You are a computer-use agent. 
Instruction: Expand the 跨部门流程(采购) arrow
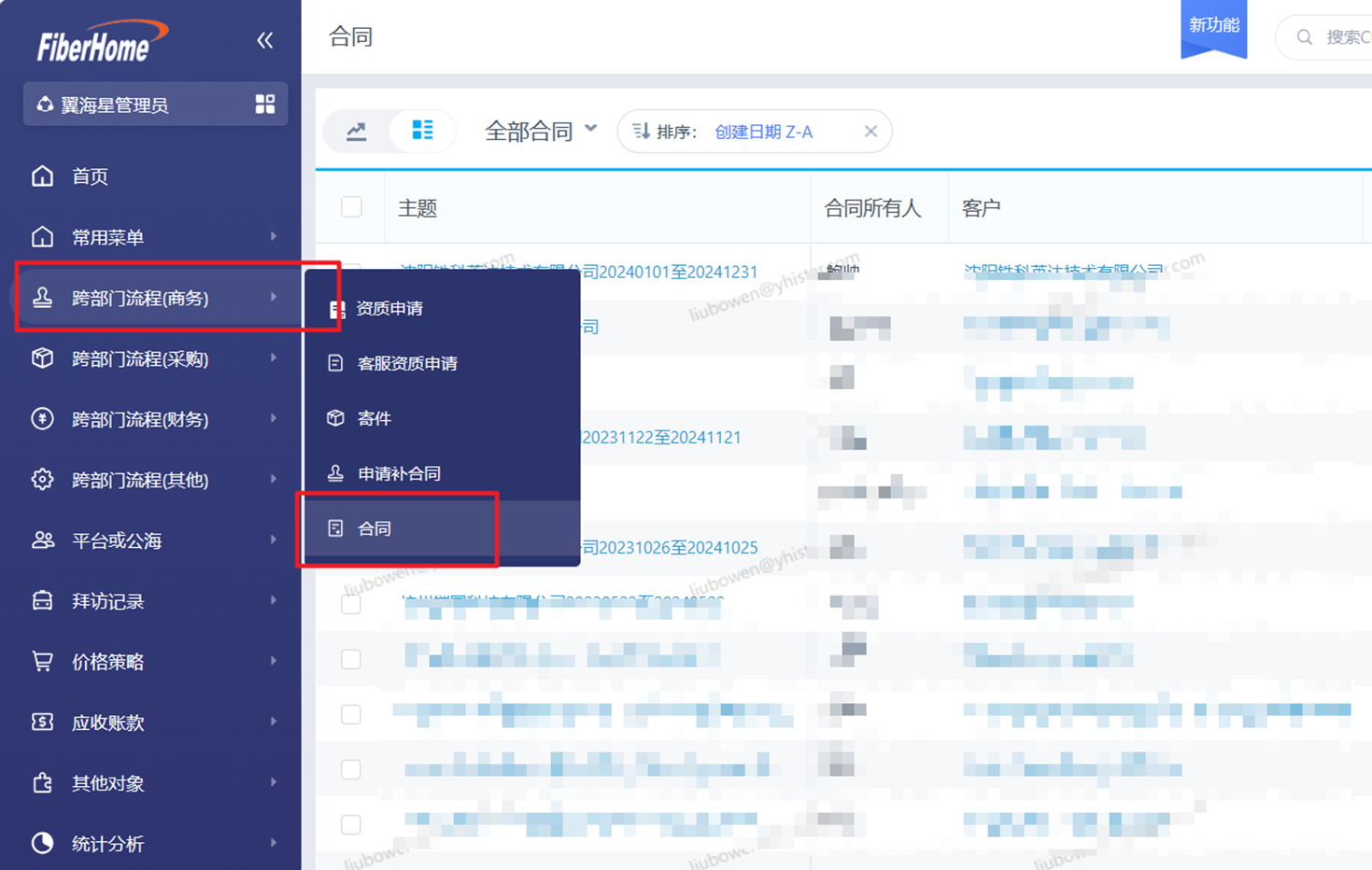(x=274, y=358)
